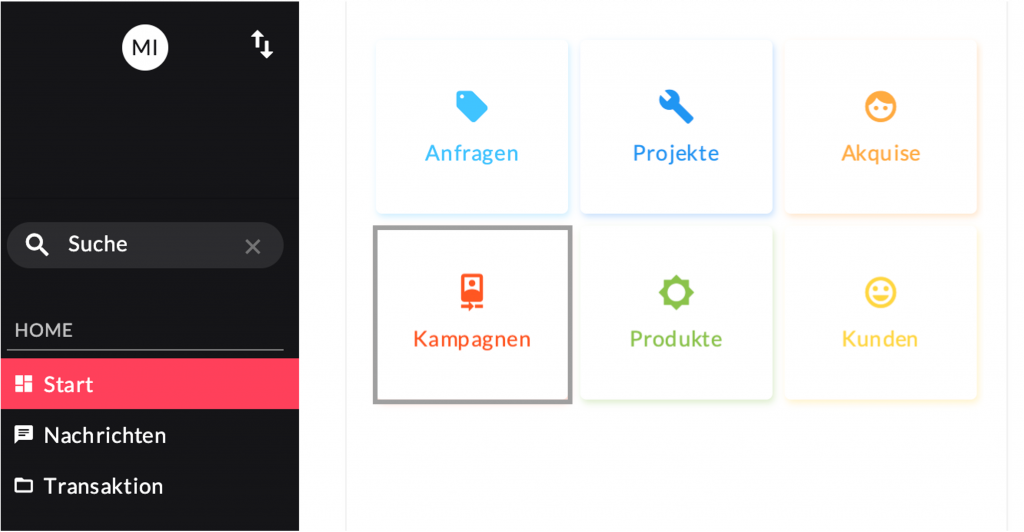Clear the search with the X icon
Image resolution: width=1024 pixels, height=532 pixels.
pyautogui.click(x=253, y=246)
